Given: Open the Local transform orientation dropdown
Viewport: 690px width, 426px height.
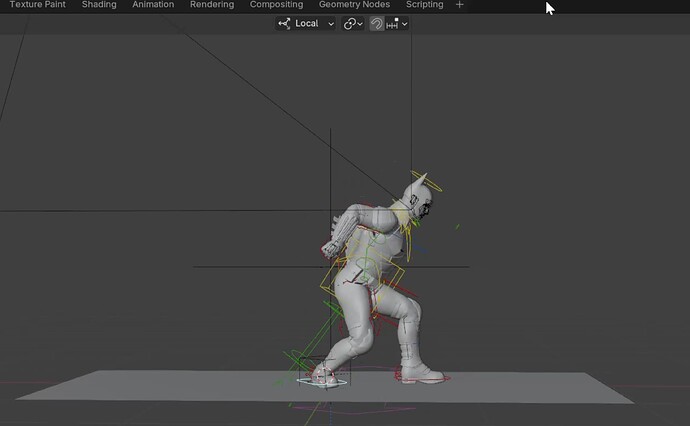Looking at the screenshot, I should point(306,24).
